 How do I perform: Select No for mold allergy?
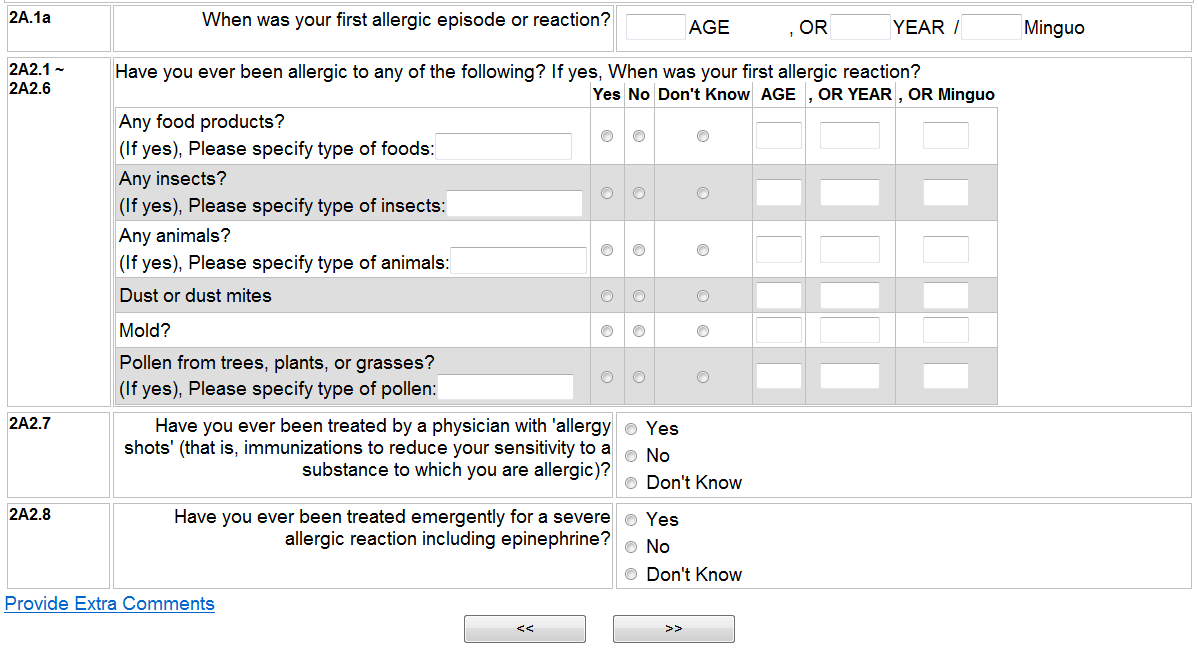(x=639, y=330)
